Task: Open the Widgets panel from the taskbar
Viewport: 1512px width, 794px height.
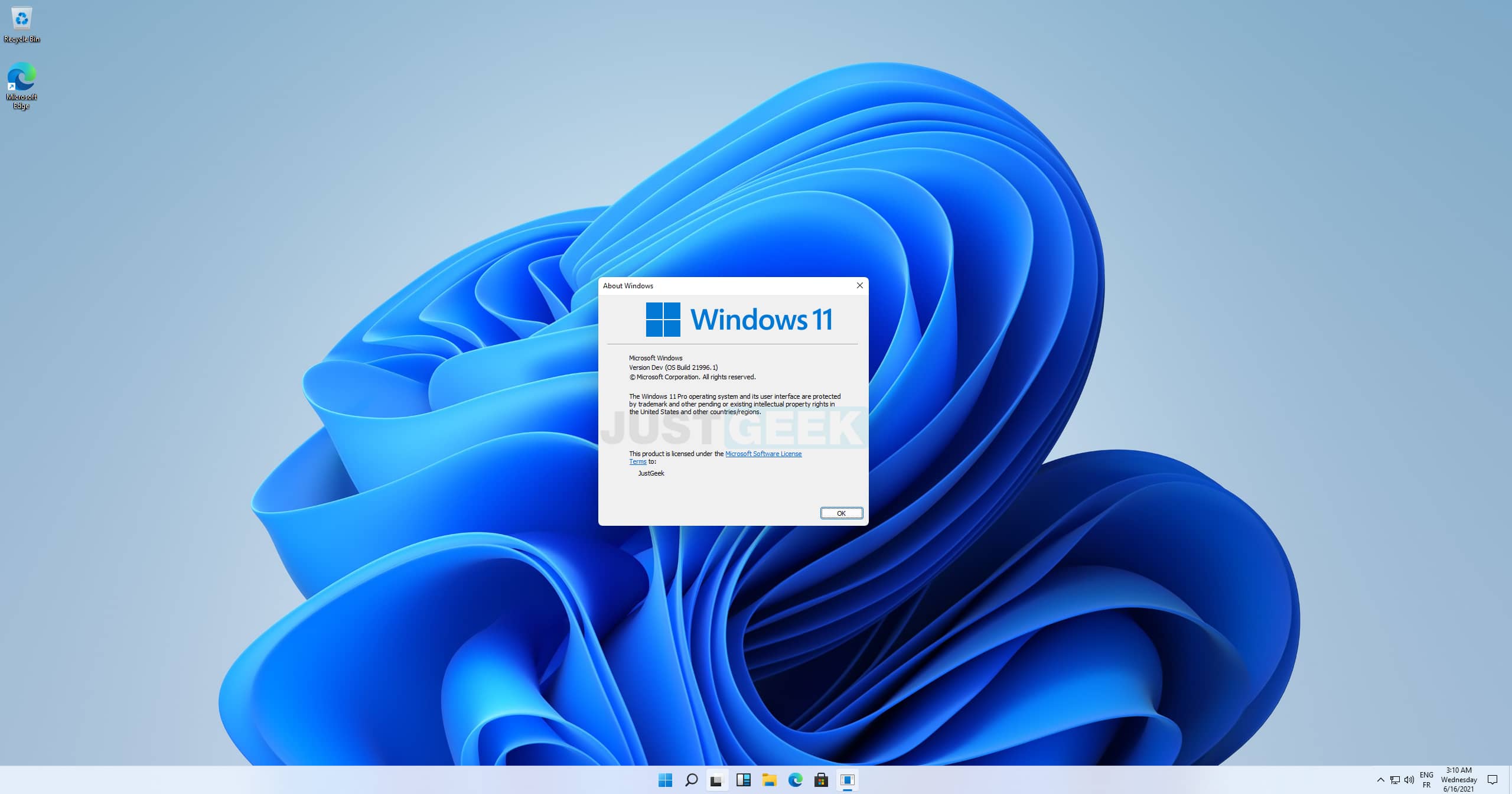Action: click(743, 780)
